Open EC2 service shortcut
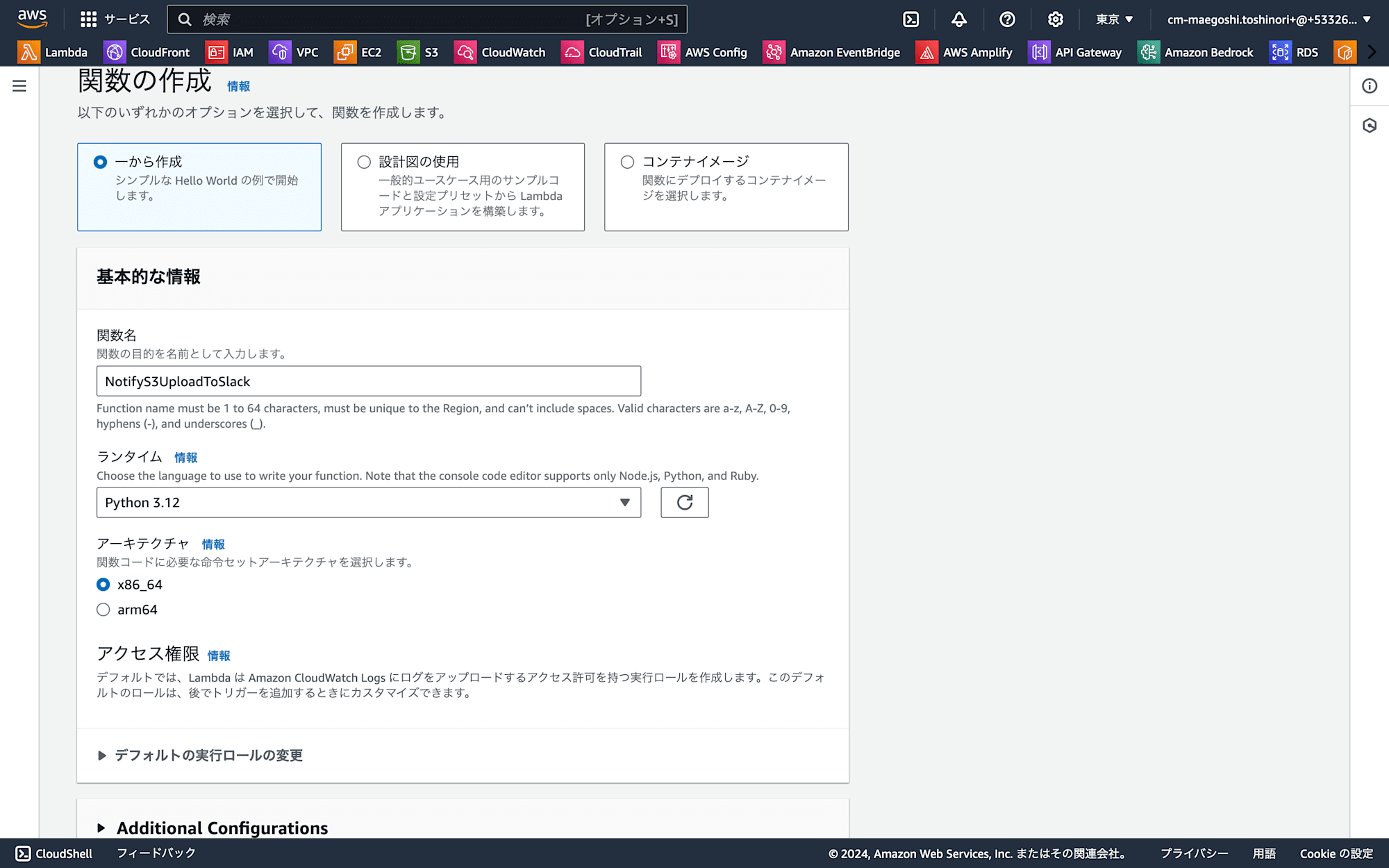The image size is (1389, 868). click(358, 52)
